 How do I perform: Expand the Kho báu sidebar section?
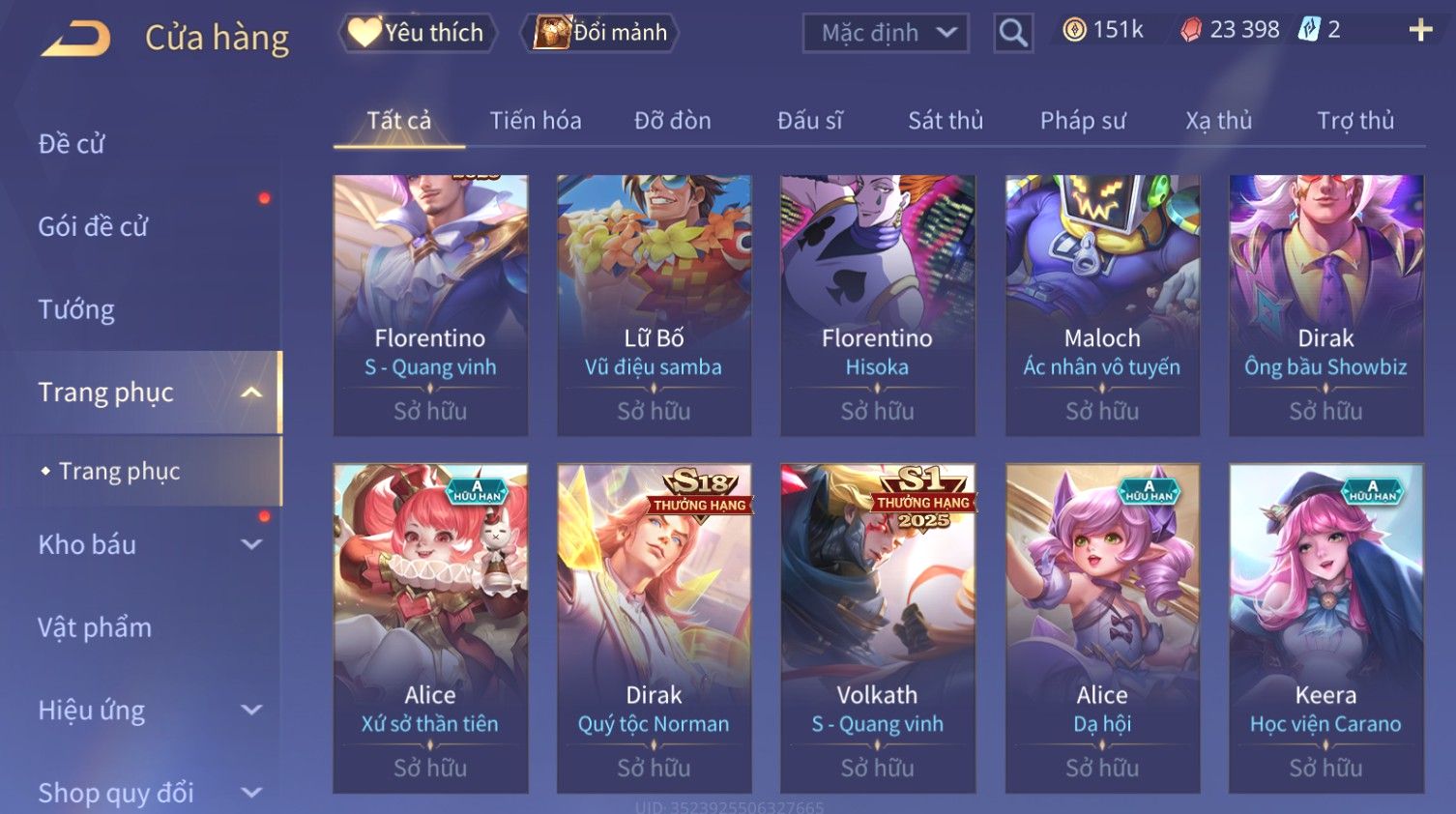click(x=251, y=544)
